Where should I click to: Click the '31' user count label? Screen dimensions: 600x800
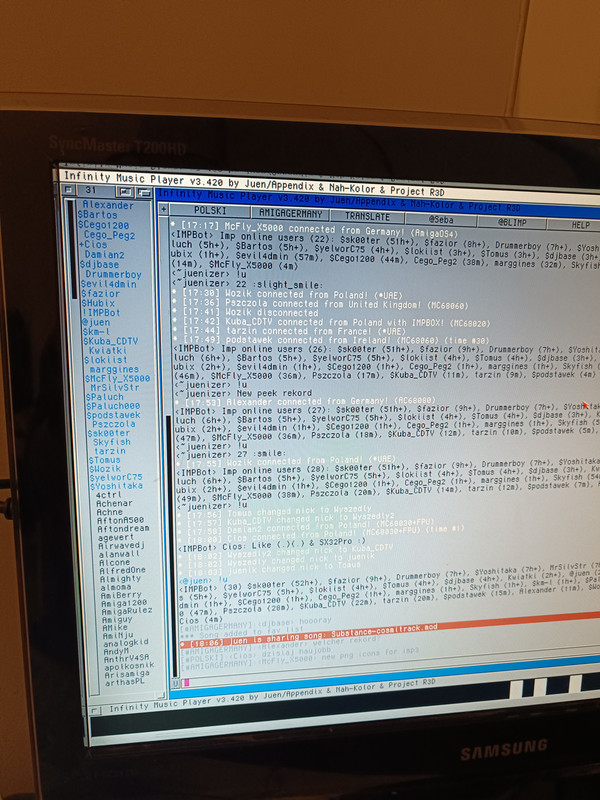pos(91,190)
